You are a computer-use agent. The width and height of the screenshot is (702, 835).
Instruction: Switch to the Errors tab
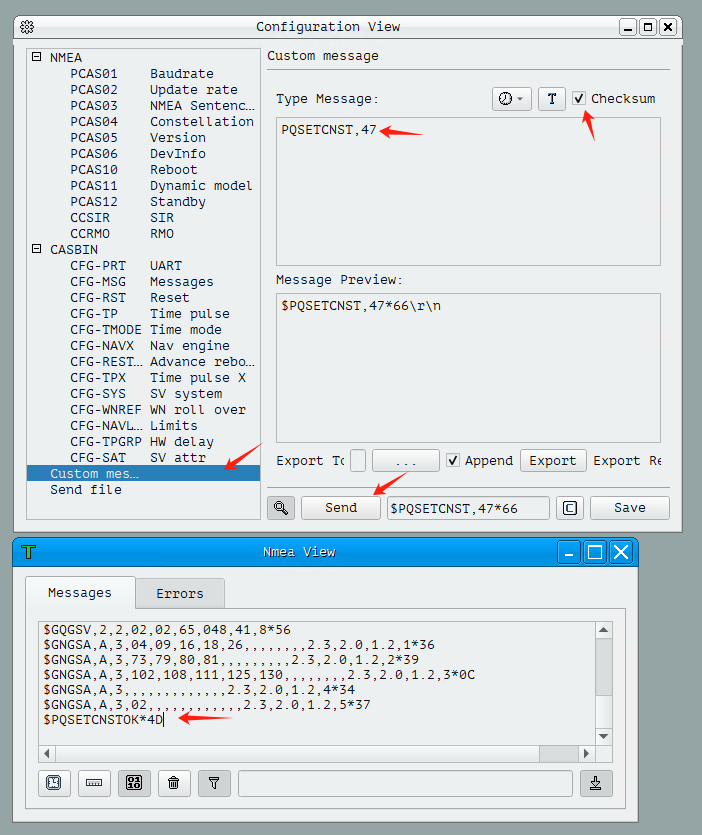179,593
